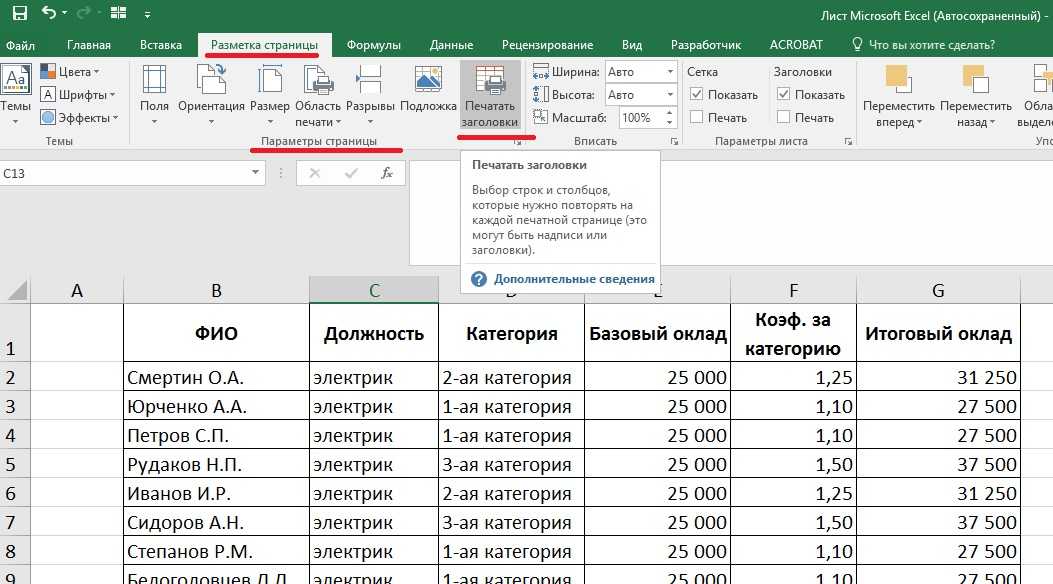Click the Должность header cell
This screenshot has height=584, width=1053.
pos(374,333)
